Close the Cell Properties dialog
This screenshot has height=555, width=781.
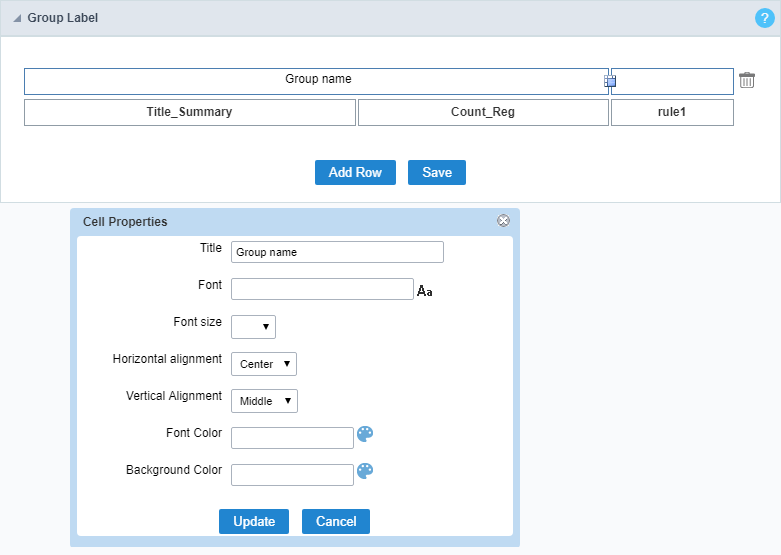coord(503,221)
